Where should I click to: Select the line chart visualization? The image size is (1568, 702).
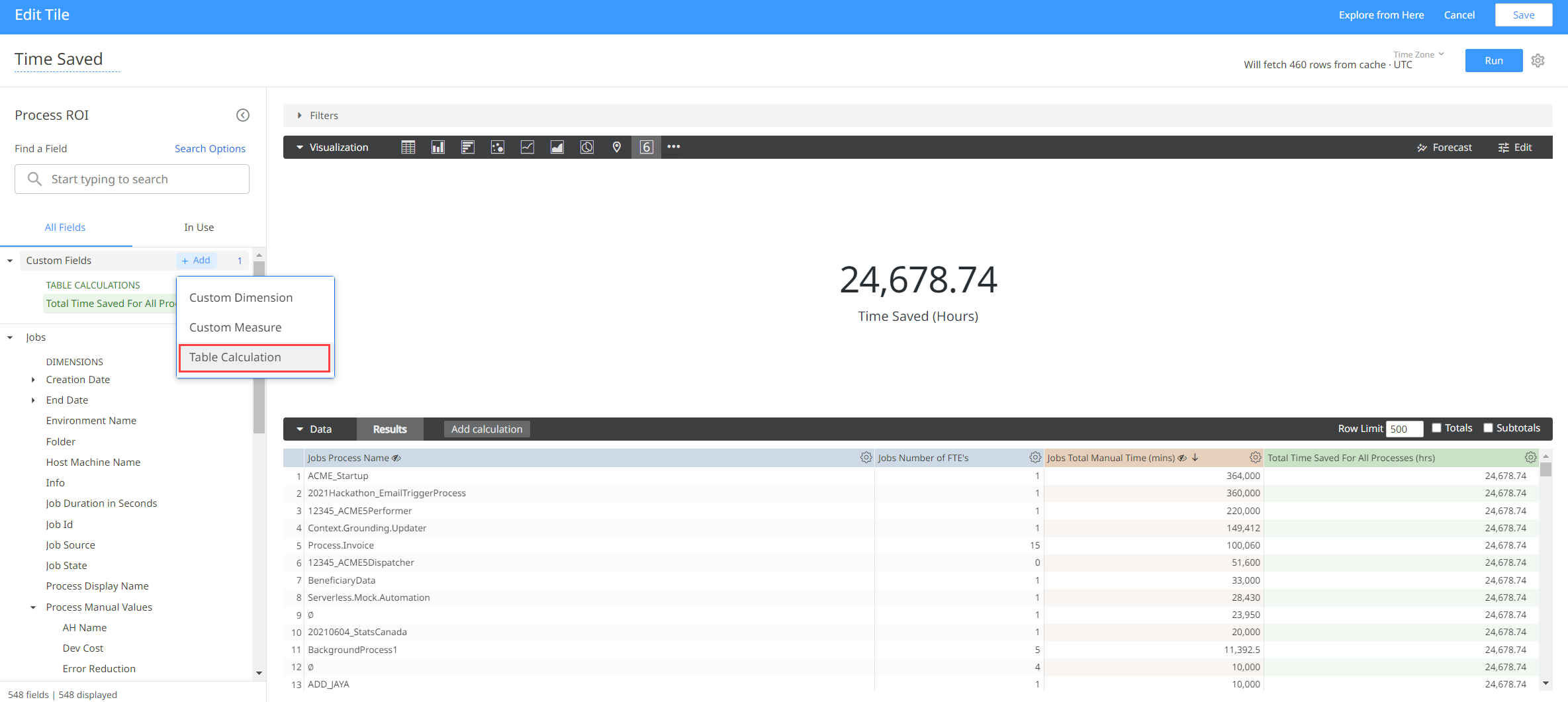(x=527, y=148)
